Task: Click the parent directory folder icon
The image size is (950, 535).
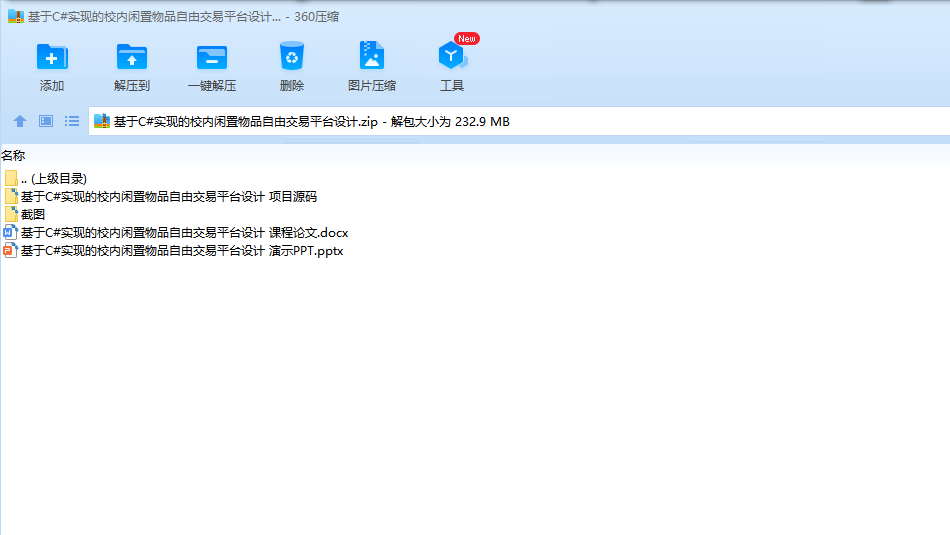Action: [11, 178]
